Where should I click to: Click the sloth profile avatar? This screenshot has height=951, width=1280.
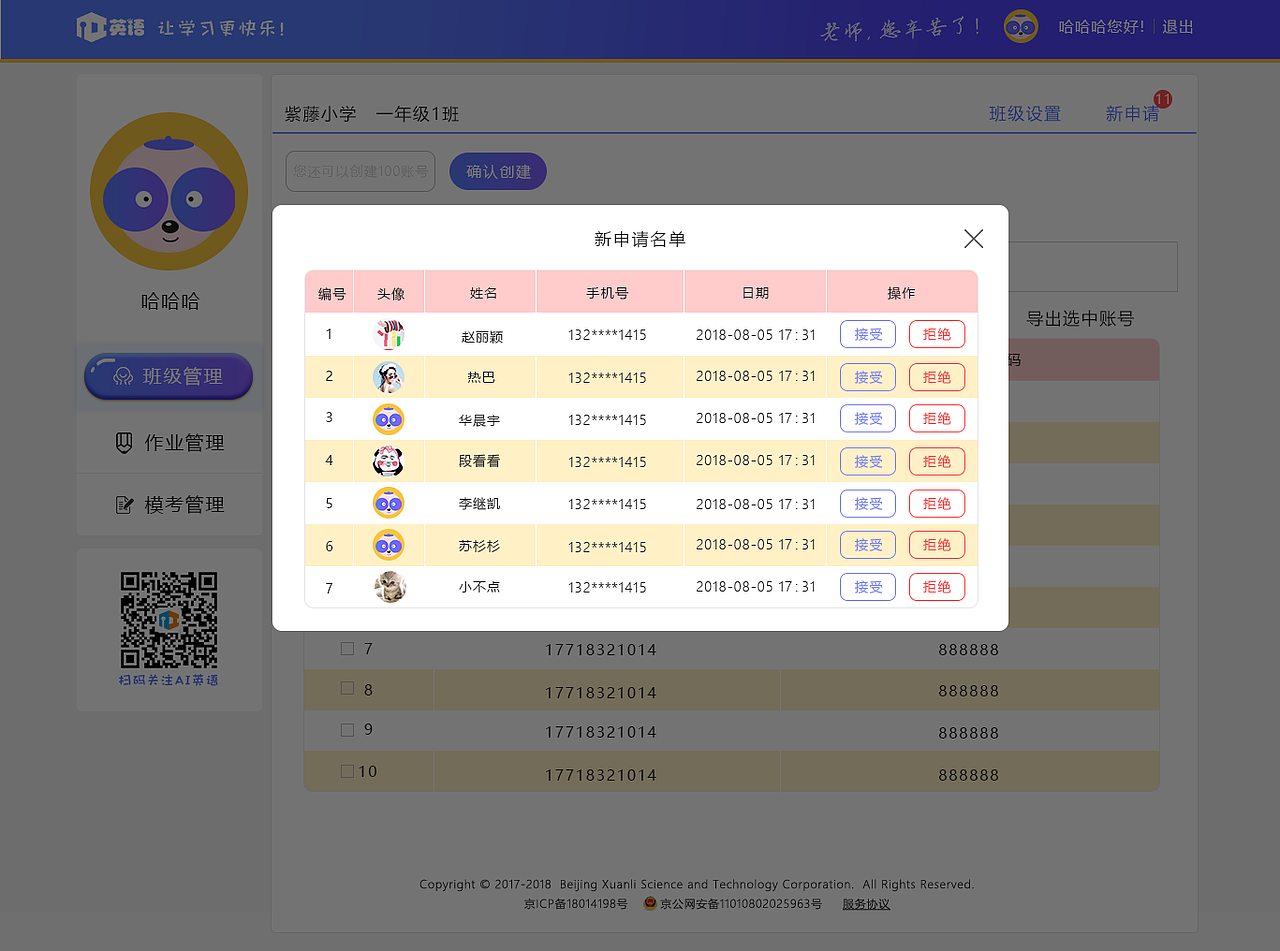[x=168, y=191]
